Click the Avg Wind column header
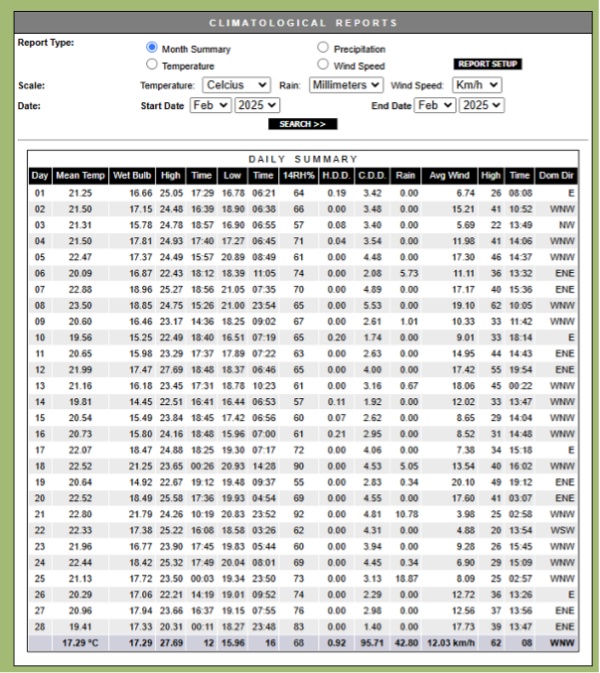 coord(449,176)
